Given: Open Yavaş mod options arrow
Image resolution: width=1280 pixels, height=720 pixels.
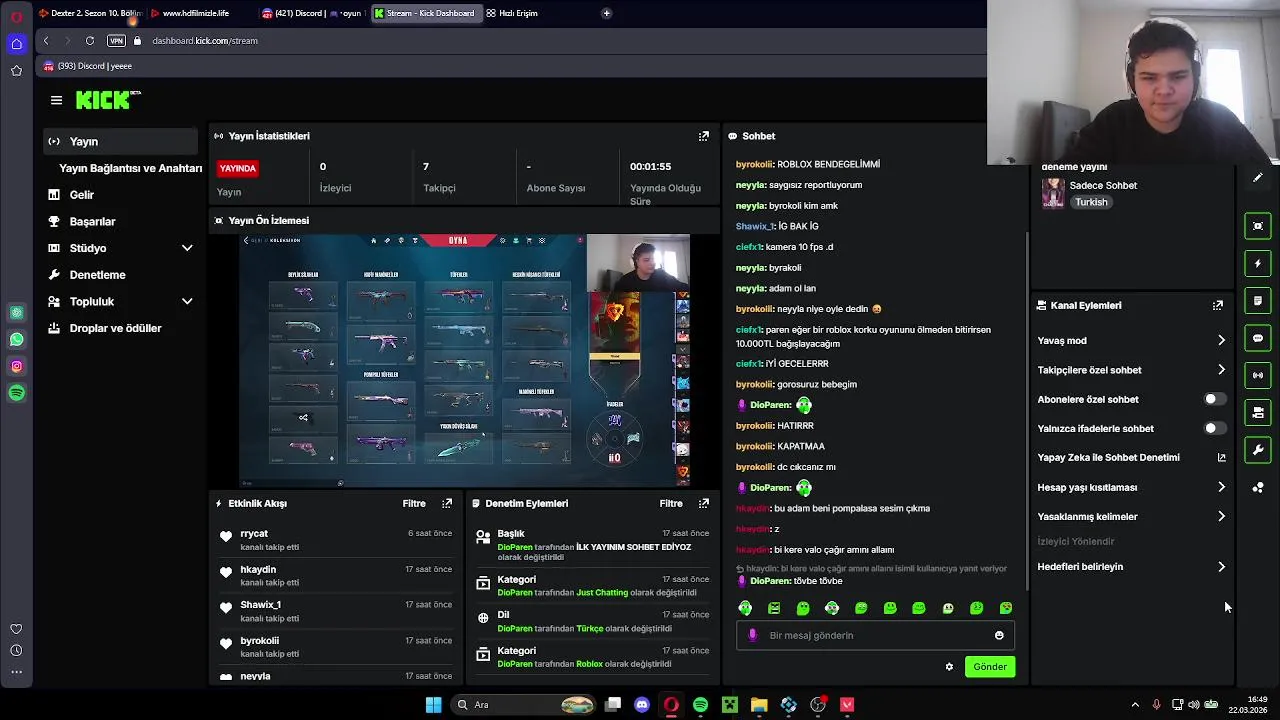Looking at the screenshot, I should (x=1221, y=341).
